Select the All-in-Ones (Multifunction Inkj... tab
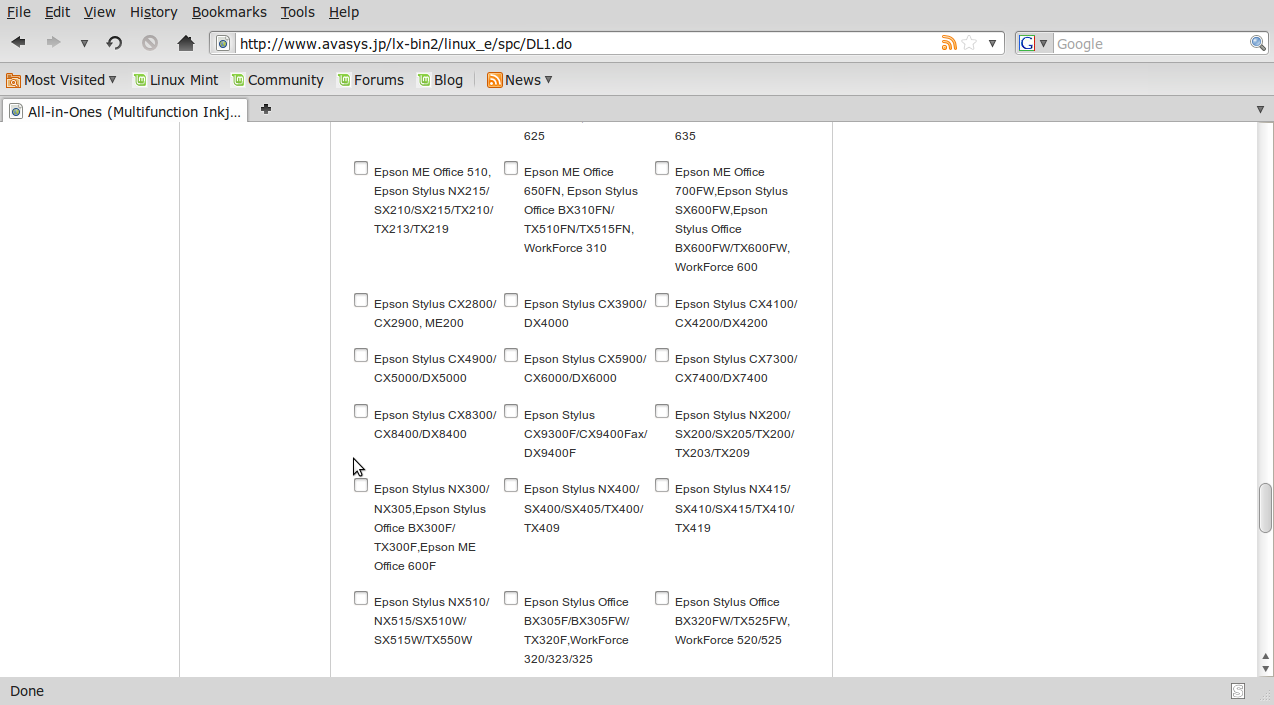The image size is (1274, 705). [124, 111]
